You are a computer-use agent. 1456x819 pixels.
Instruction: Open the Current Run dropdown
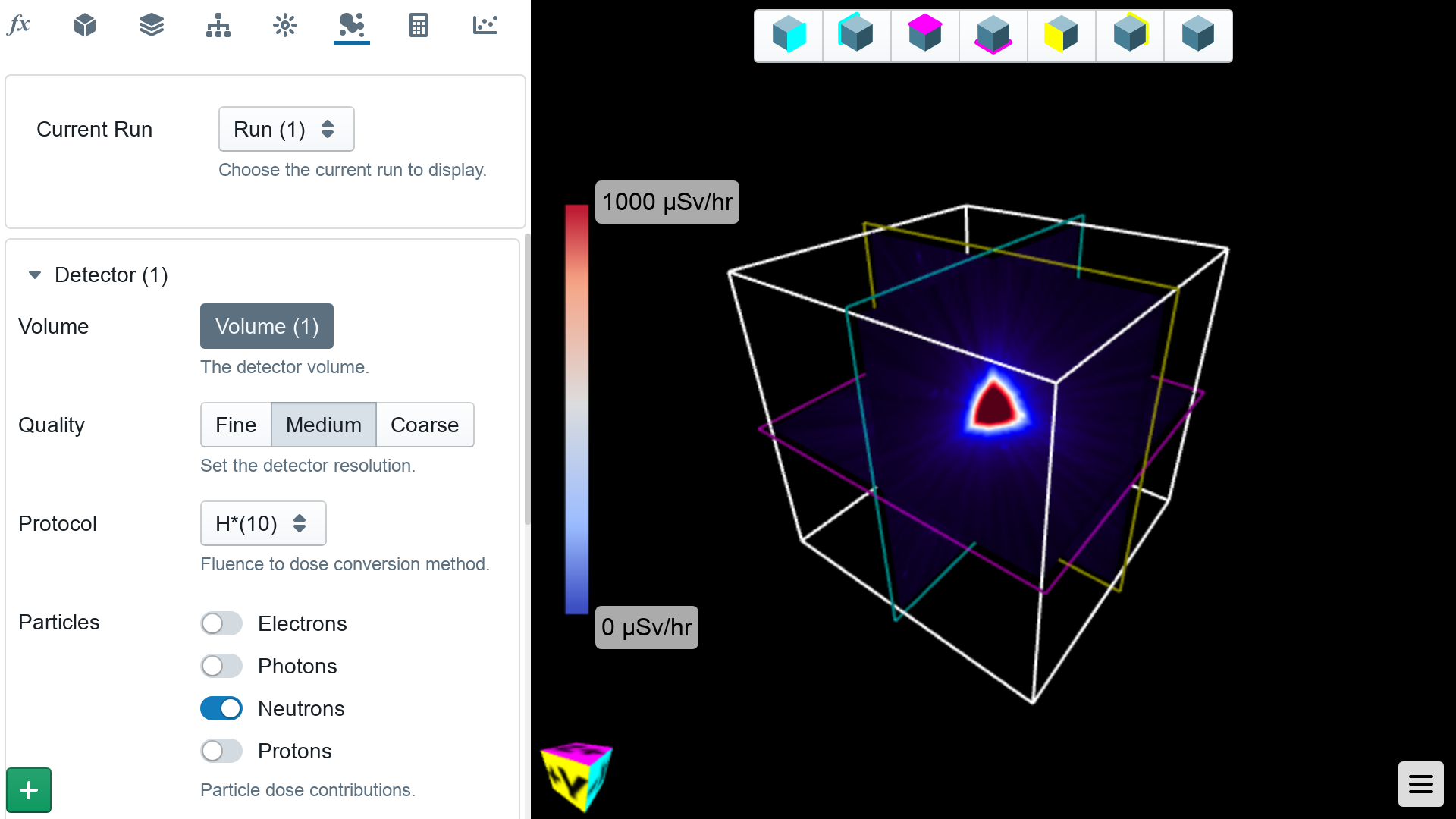click(285, 128)
